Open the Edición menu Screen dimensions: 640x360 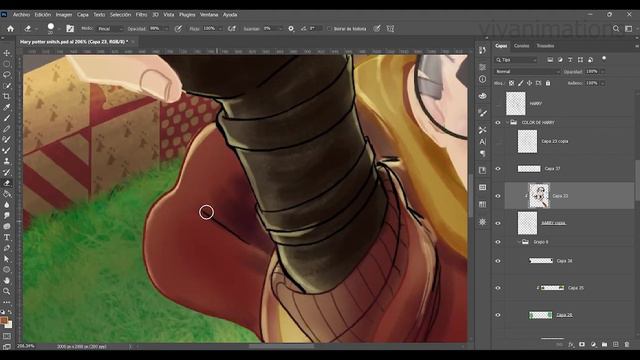(x=42, y=14)
